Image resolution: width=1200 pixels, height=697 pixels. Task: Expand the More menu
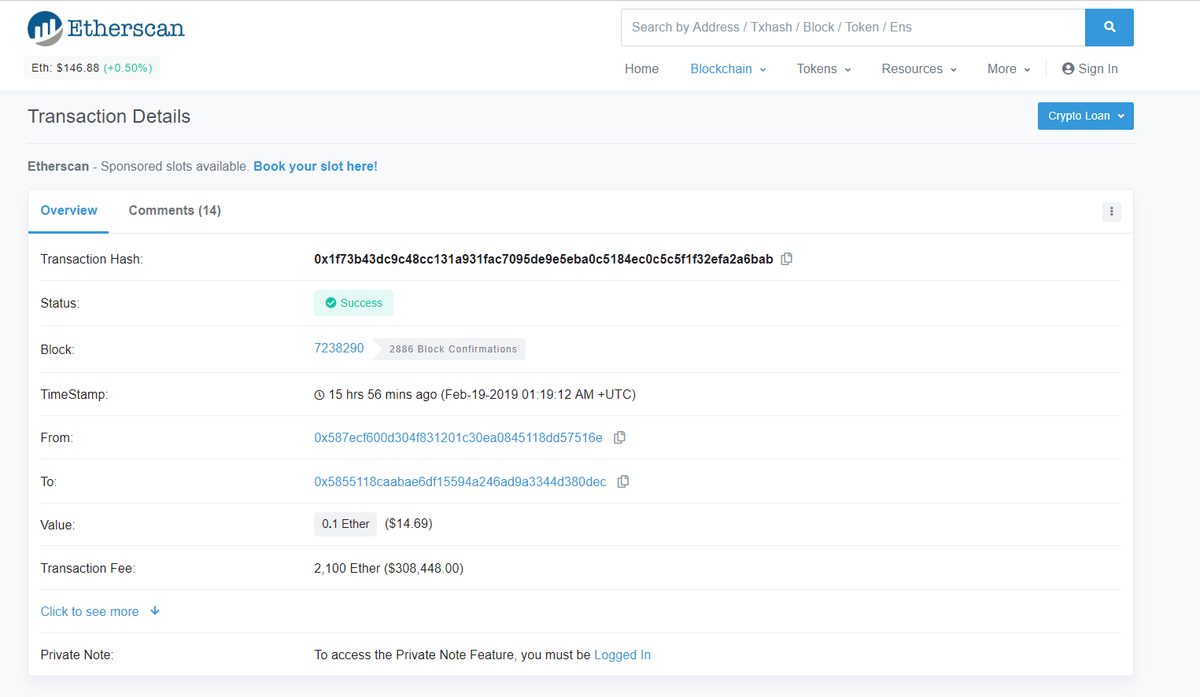coord(1008,69)
